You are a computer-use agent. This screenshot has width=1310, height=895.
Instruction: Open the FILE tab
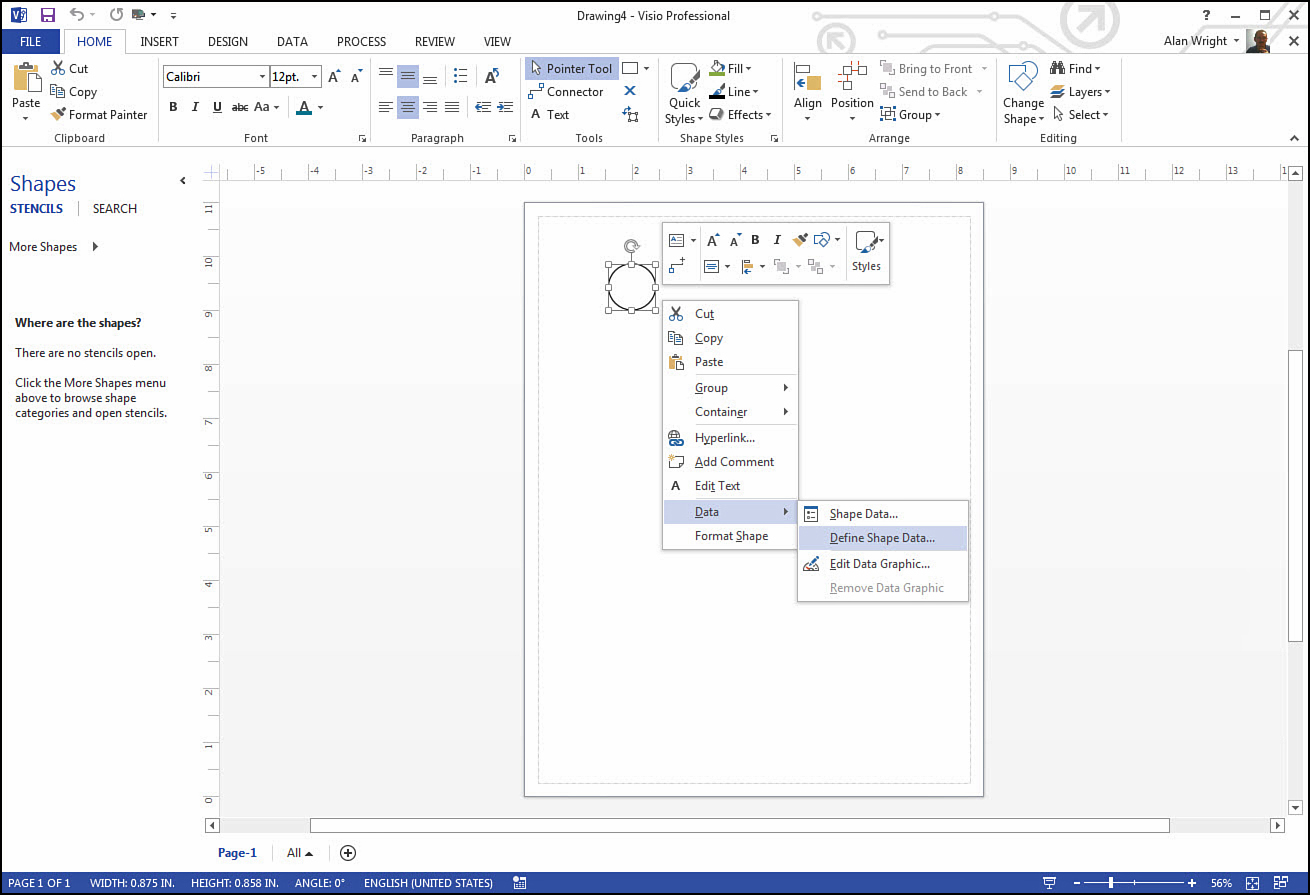pos(30,42)
